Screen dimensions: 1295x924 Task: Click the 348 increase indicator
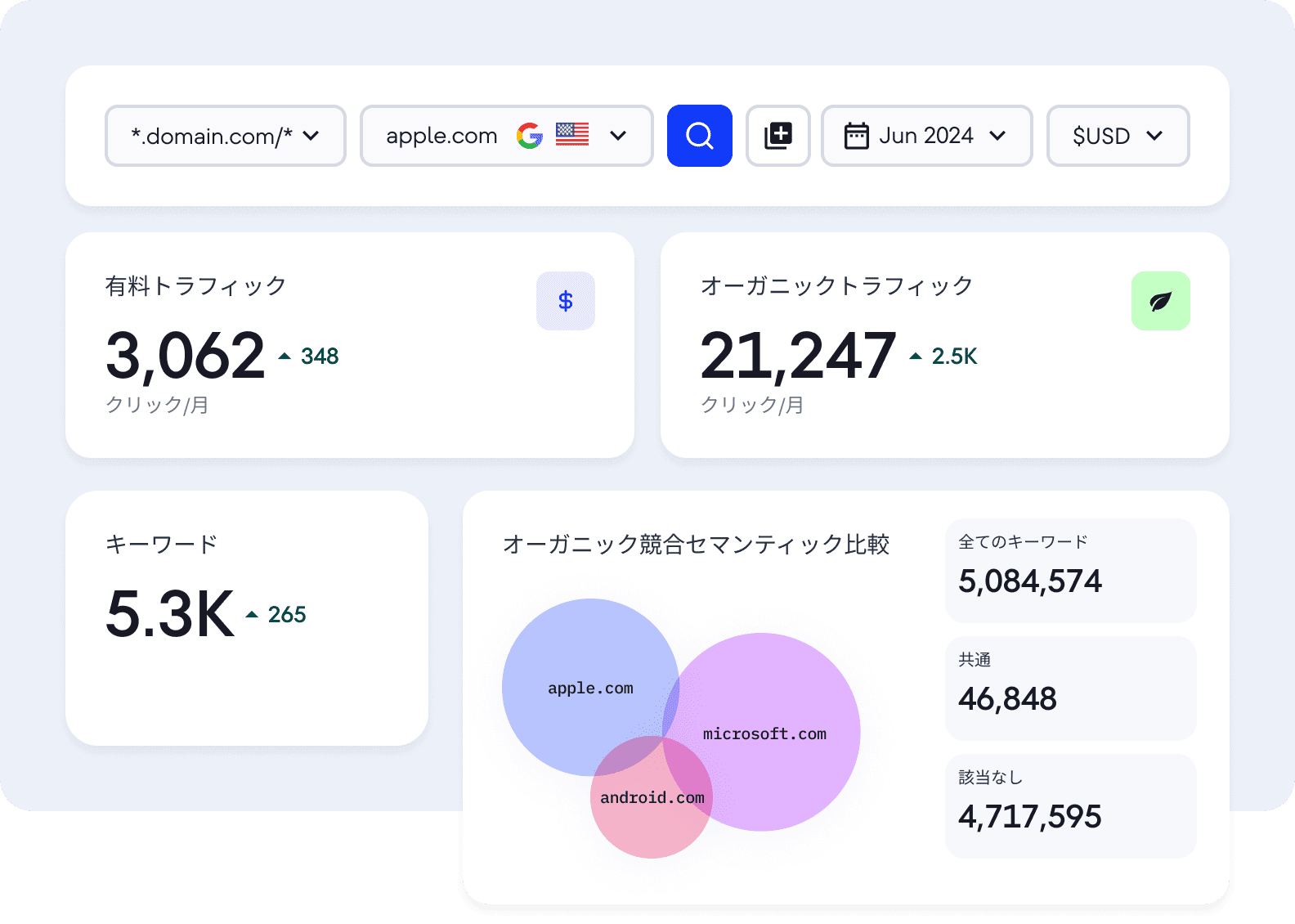click(x=309, y=357)
